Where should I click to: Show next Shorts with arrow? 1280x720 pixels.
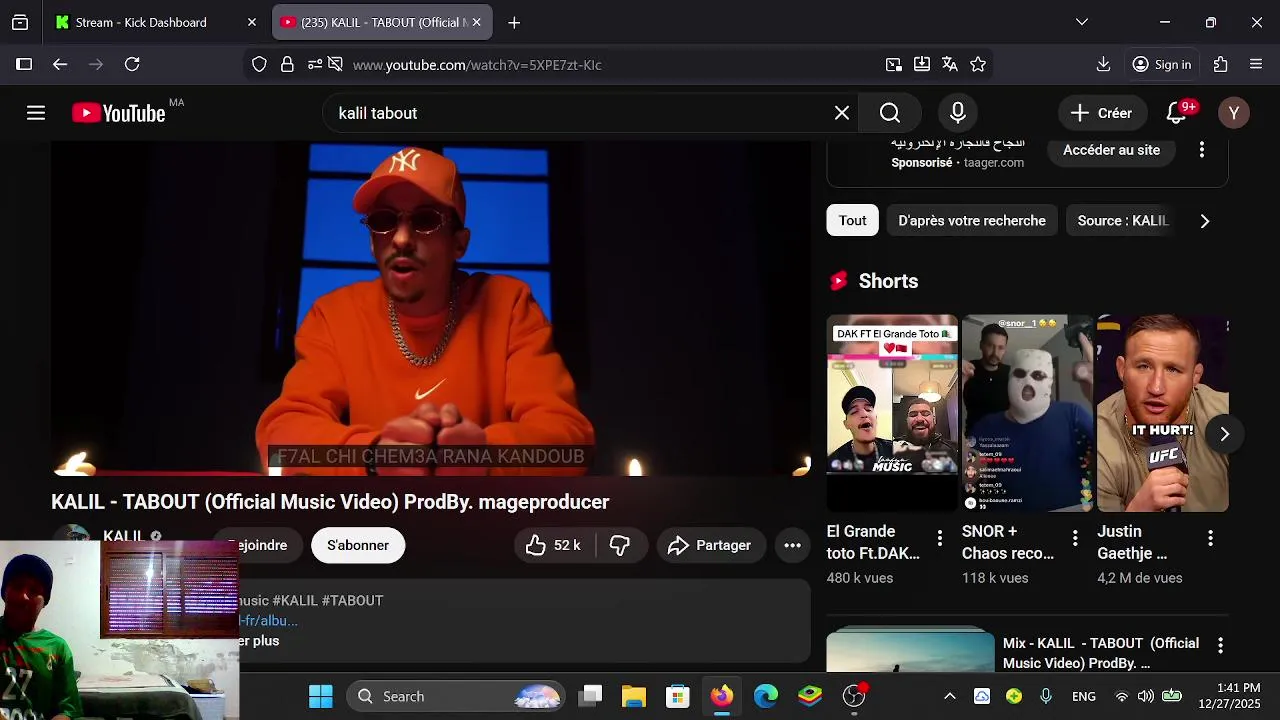(x=1224, y=434)
